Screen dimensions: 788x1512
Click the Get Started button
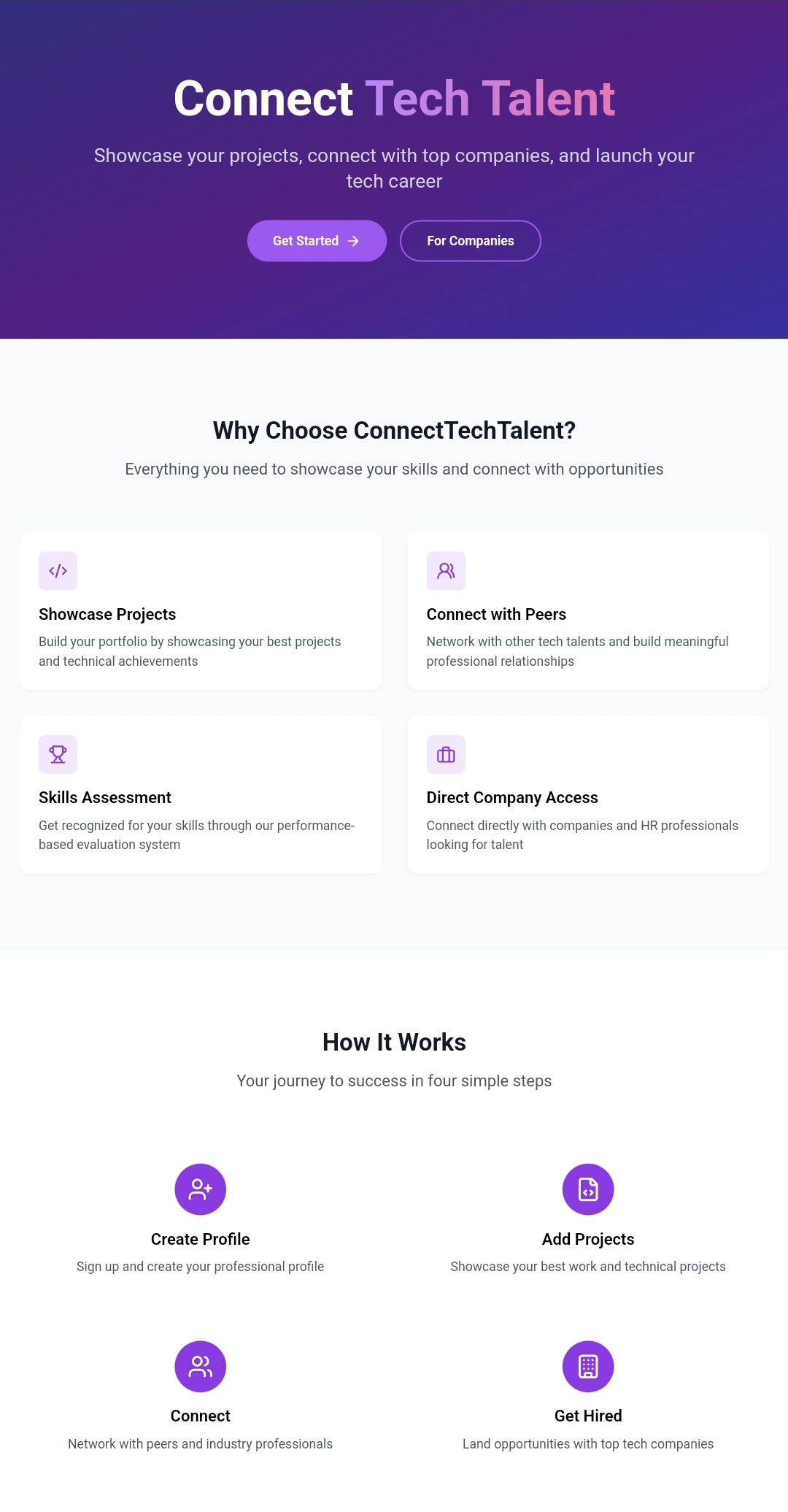[x=317, y=241]
